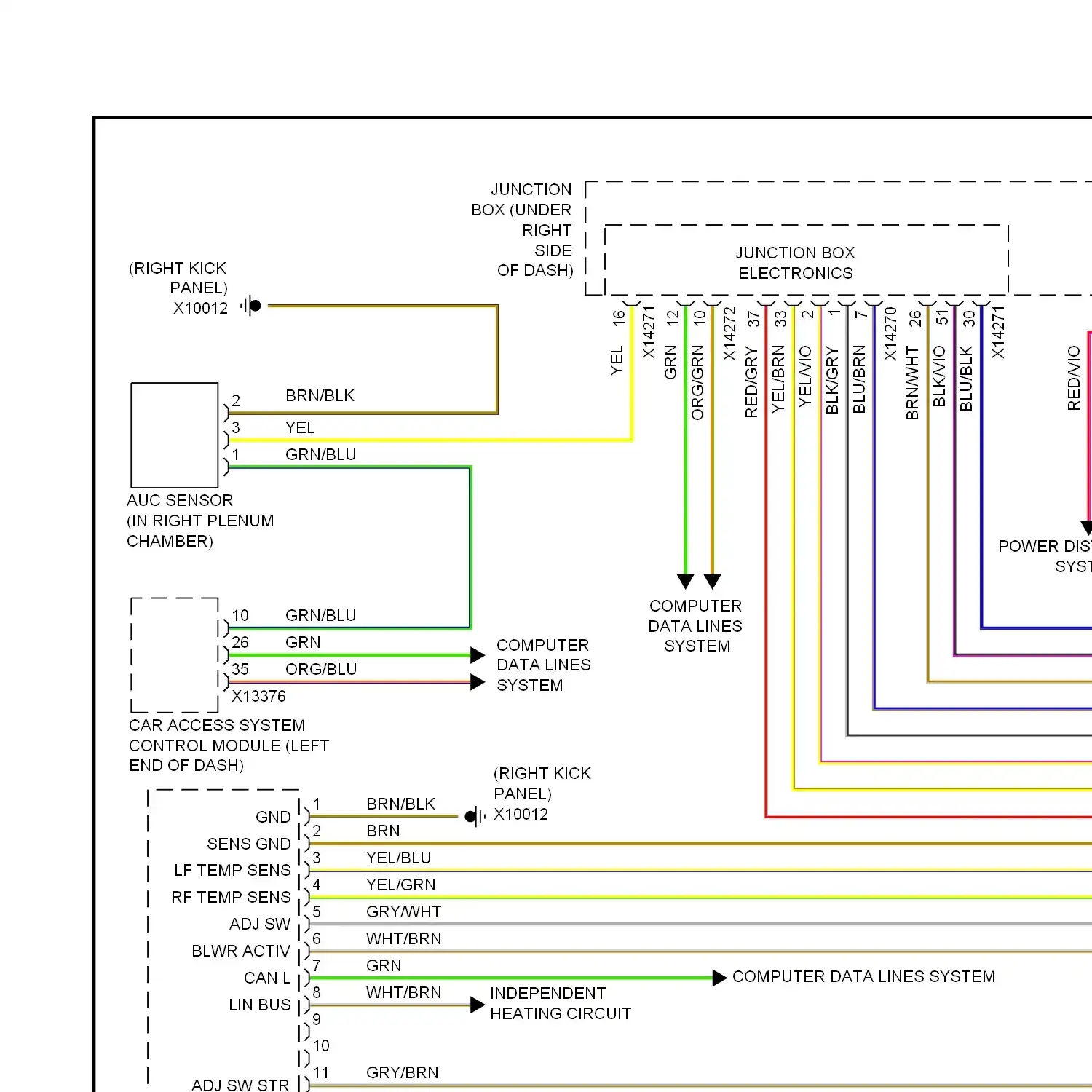The width and height of the screenshot is (1092, 1092).
Task: Select the CAN L pin label
Action: coord(267,978)
